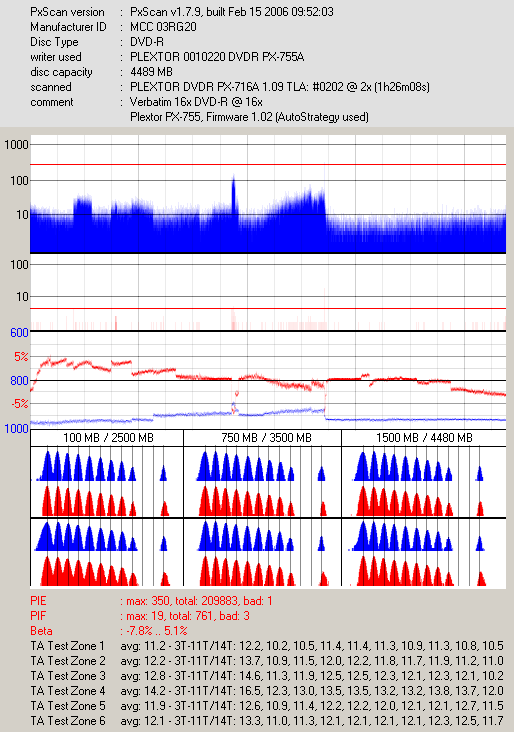Select the disc capacity 4489 MB value
The width and height of the screenshot is (514, 732).
tap(151, 71)
